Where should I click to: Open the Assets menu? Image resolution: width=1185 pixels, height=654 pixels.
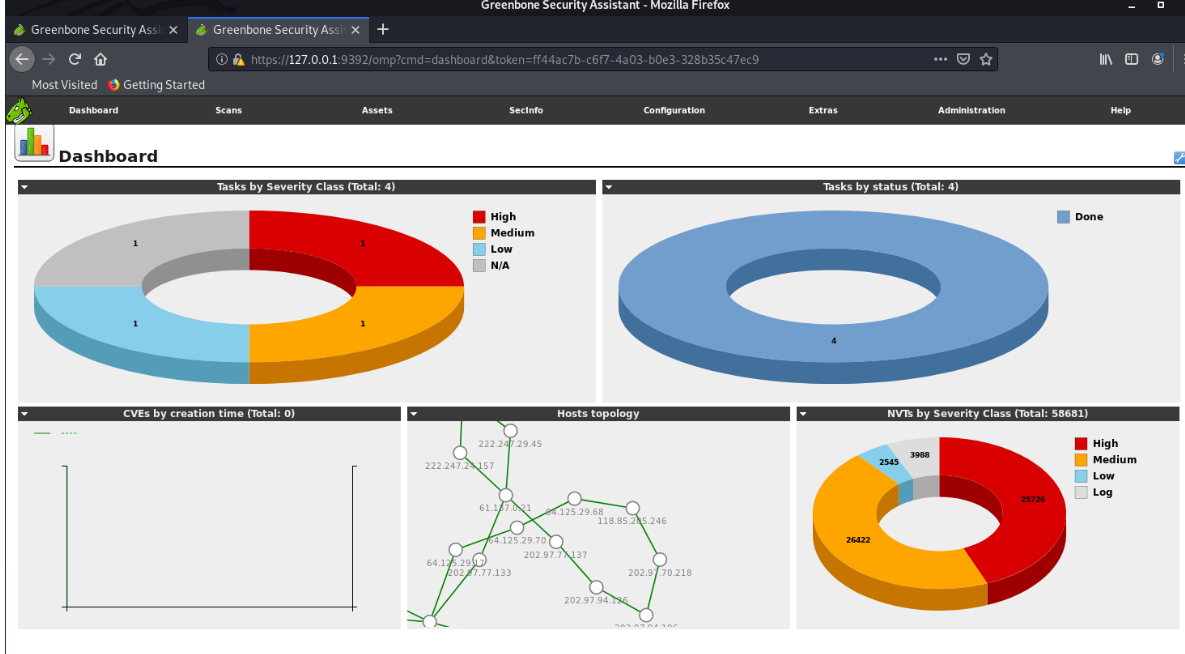pyautogui.click(x=377, y=110)
